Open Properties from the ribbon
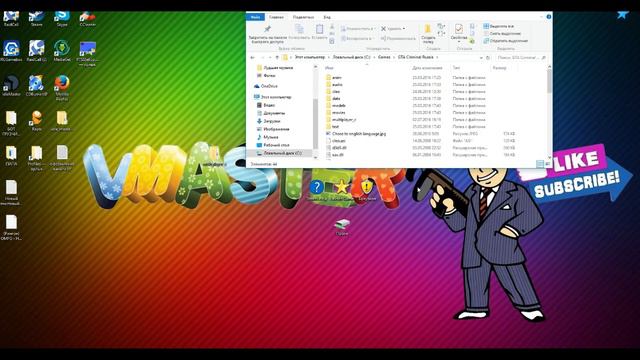640x360 pixels. 459,33
